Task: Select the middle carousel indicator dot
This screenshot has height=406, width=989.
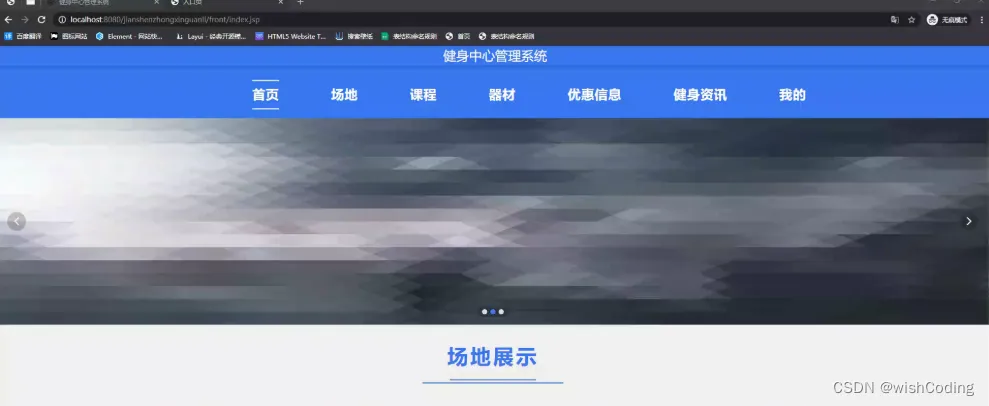Action: pos(493,311)
